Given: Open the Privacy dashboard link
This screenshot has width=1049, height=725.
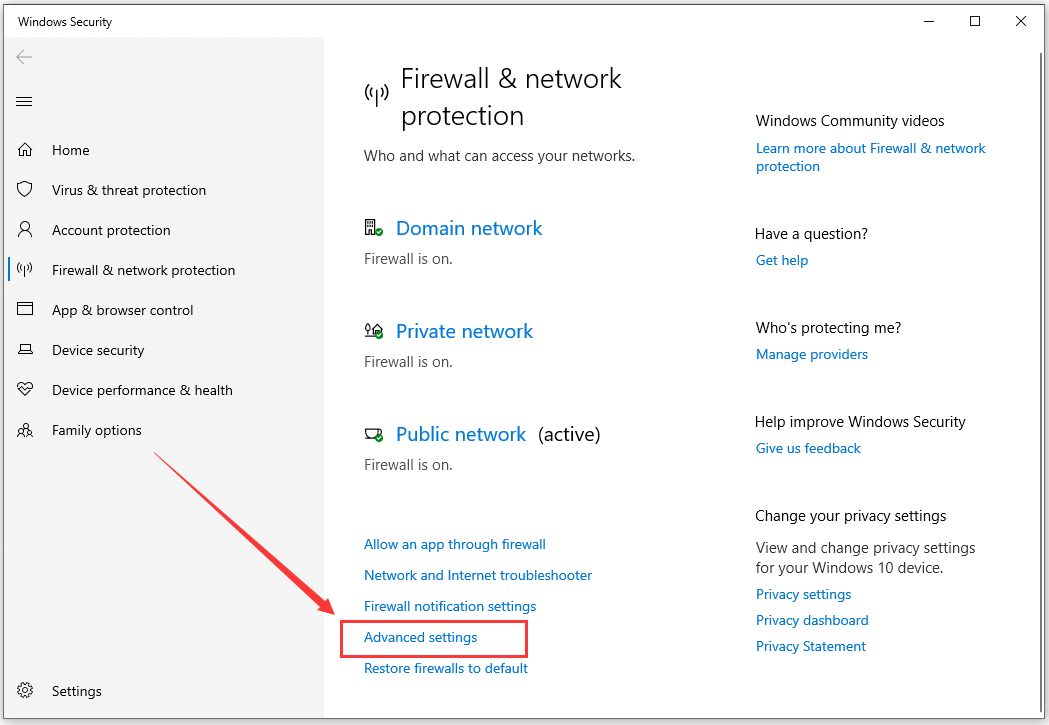Looking at the screenshot, I should coord(812,620).
